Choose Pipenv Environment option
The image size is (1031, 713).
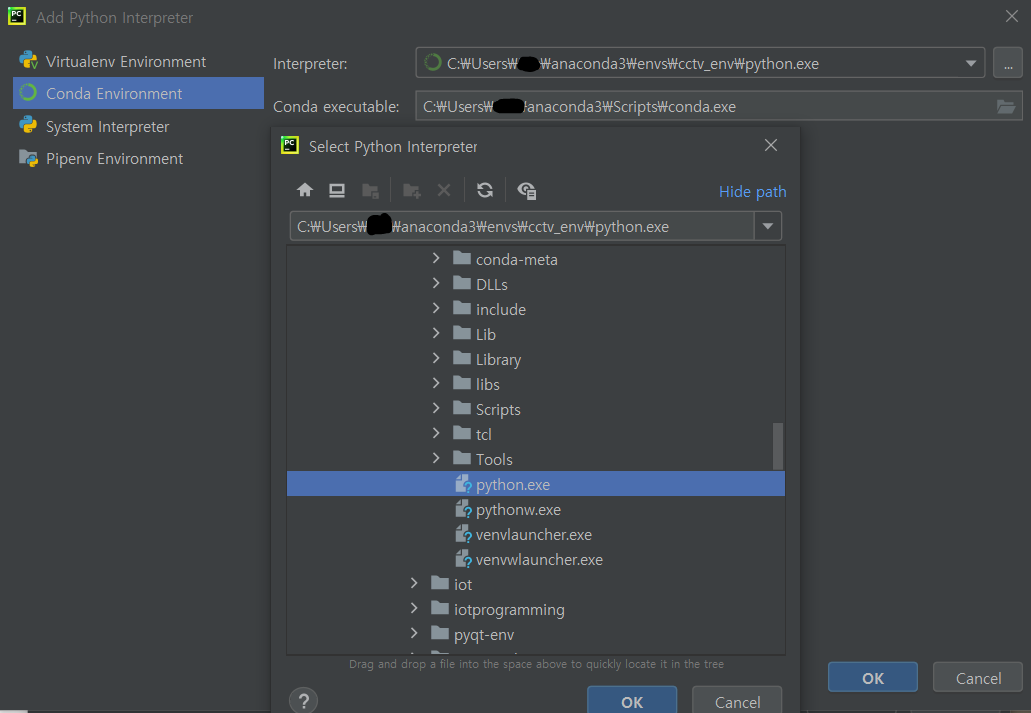tap(138, 159)
